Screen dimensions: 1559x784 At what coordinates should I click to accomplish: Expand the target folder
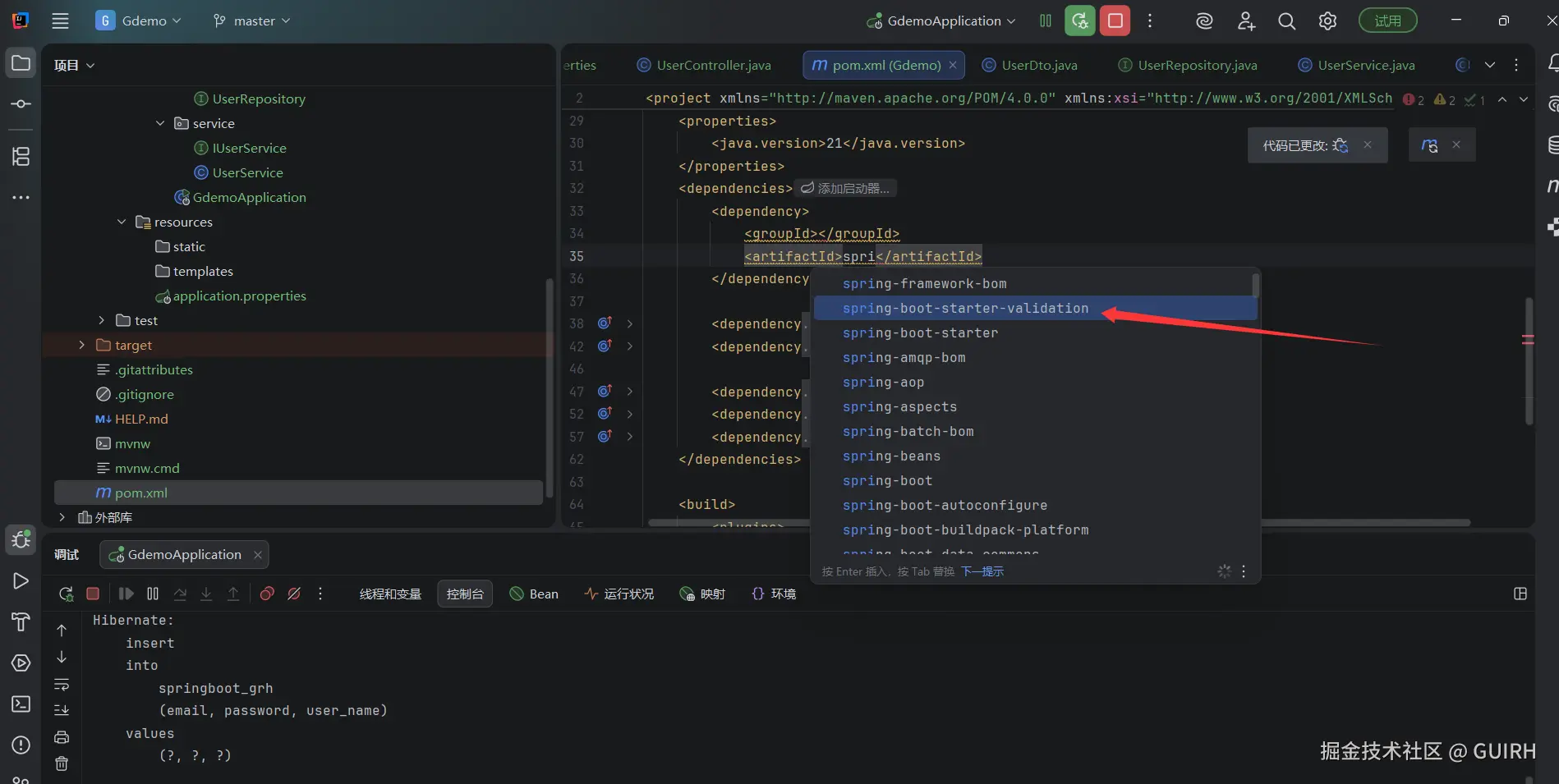[82, 345]
